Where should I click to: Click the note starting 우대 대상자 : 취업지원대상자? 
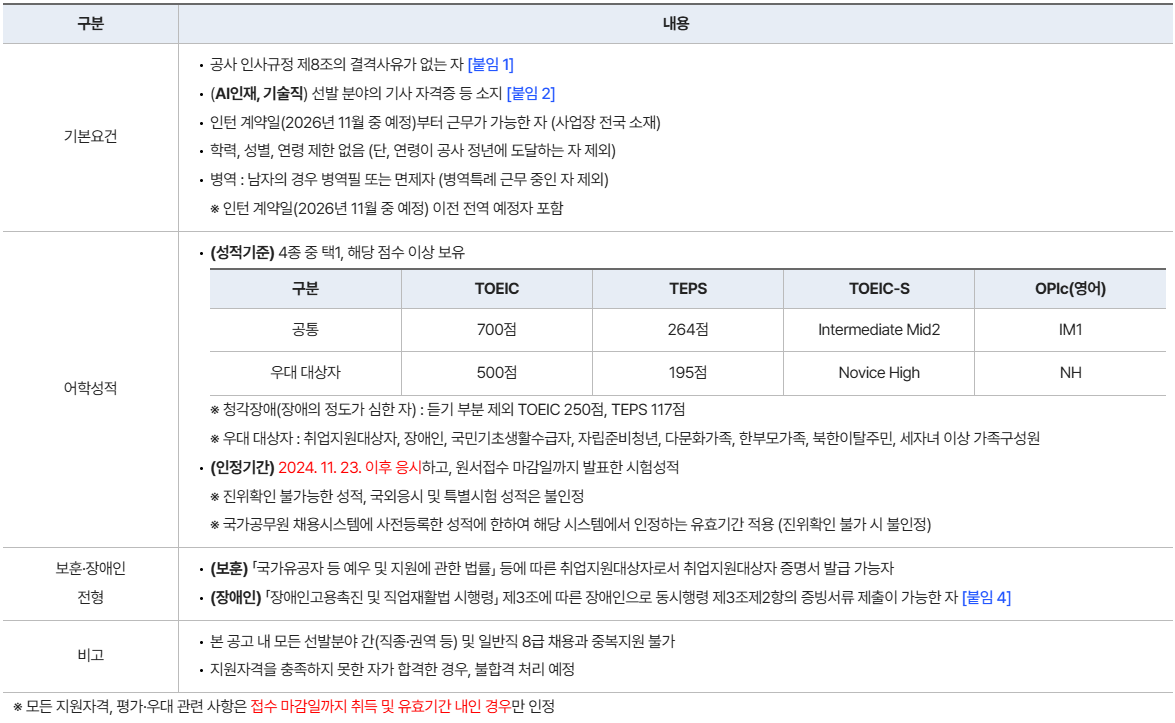click(x=625, y=438)
